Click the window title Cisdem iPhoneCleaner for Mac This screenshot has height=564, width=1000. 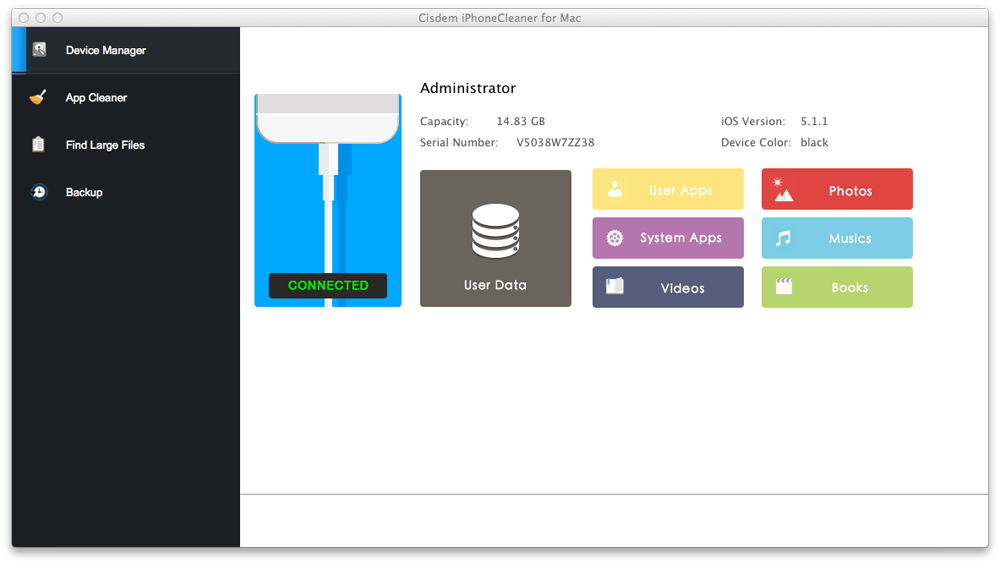click(499, 18)
